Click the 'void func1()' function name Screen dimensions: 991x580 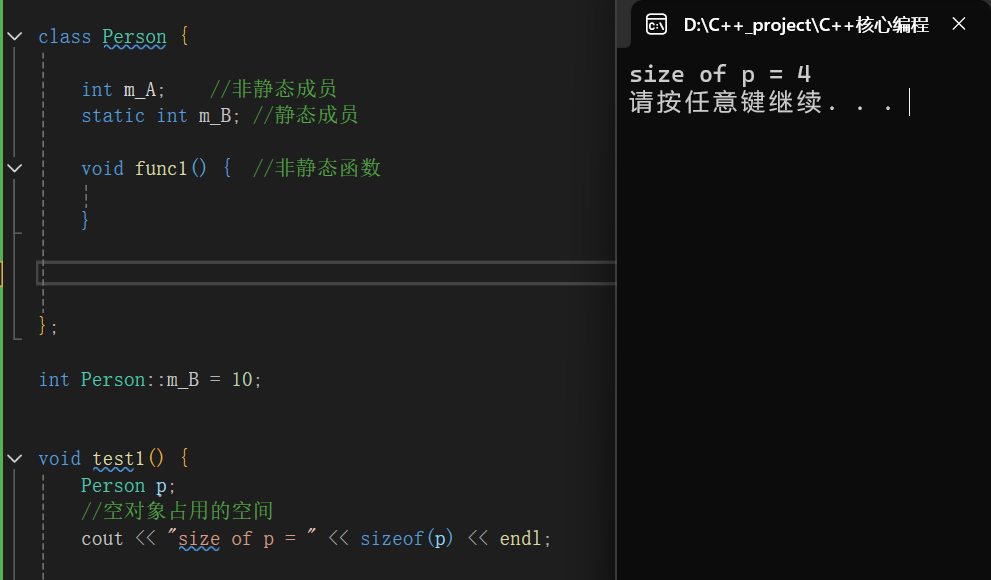click(161, 168)
